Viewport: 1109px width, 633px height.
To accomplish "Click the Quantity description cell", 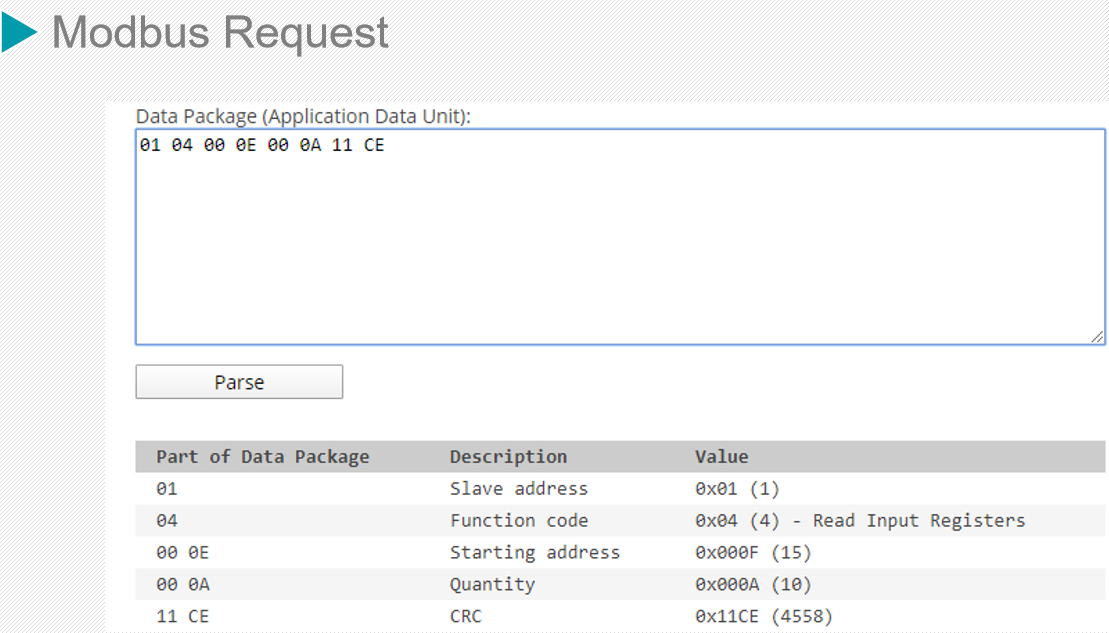I will coord(492,585).
